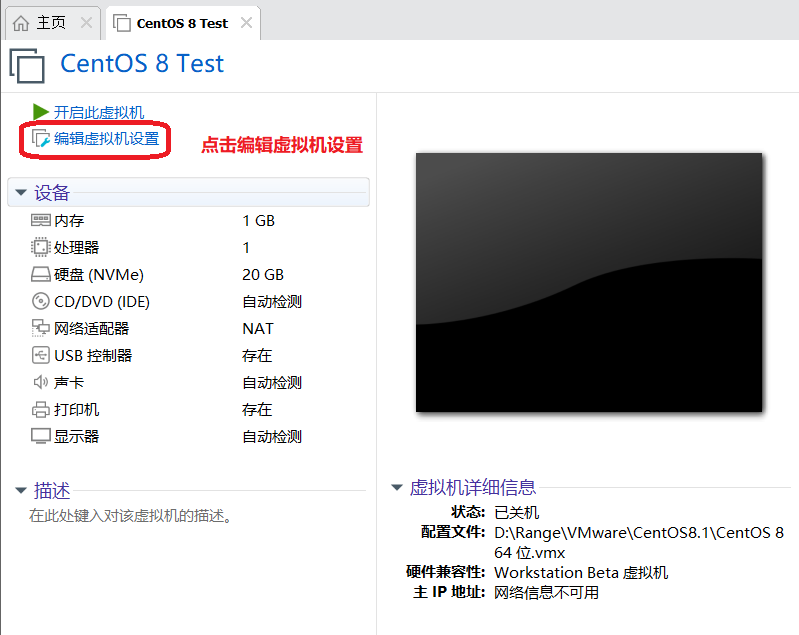
Task: Select the 内存 device row
Action: coord(189,221)
